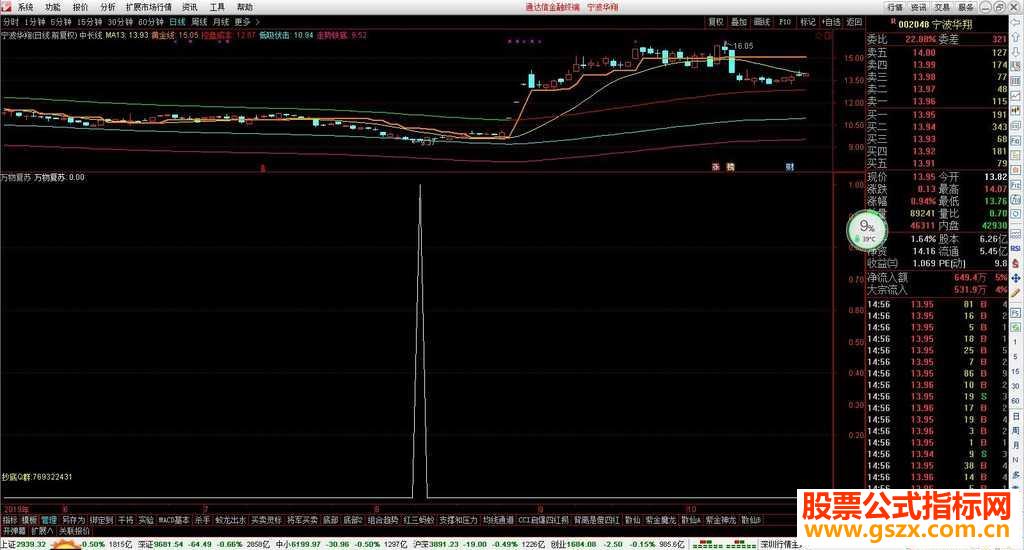
Task: Select the 红三蚂蚁 indicator tab
Action: coord(419,521)
